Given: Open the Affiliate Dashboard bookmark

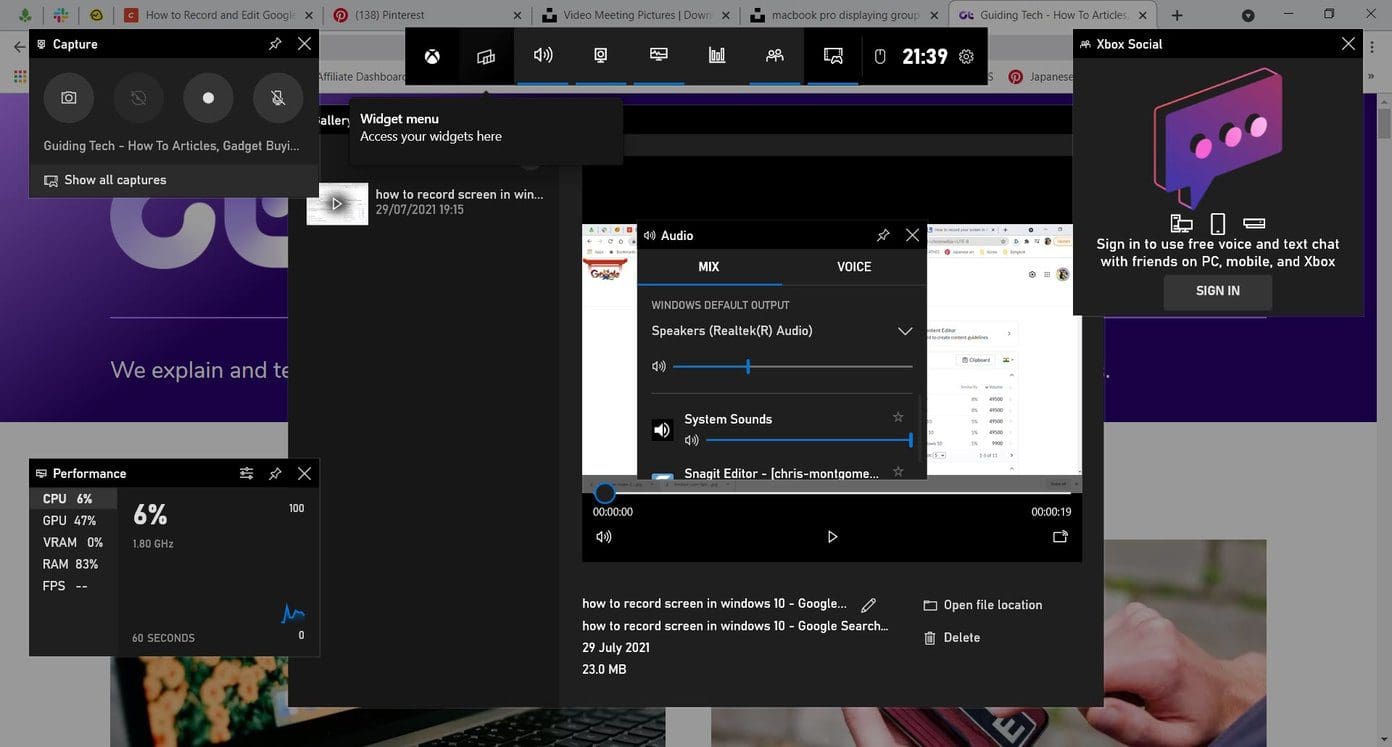Looking at the screenshot, I should click(362, 77).
